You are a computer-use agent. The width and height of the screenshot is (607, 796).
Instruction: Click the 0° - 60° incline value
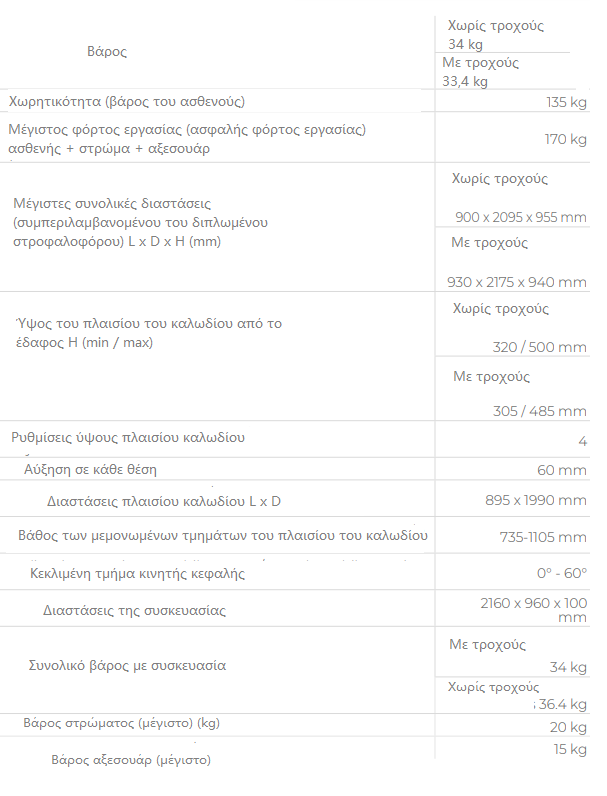coord(562,573)
